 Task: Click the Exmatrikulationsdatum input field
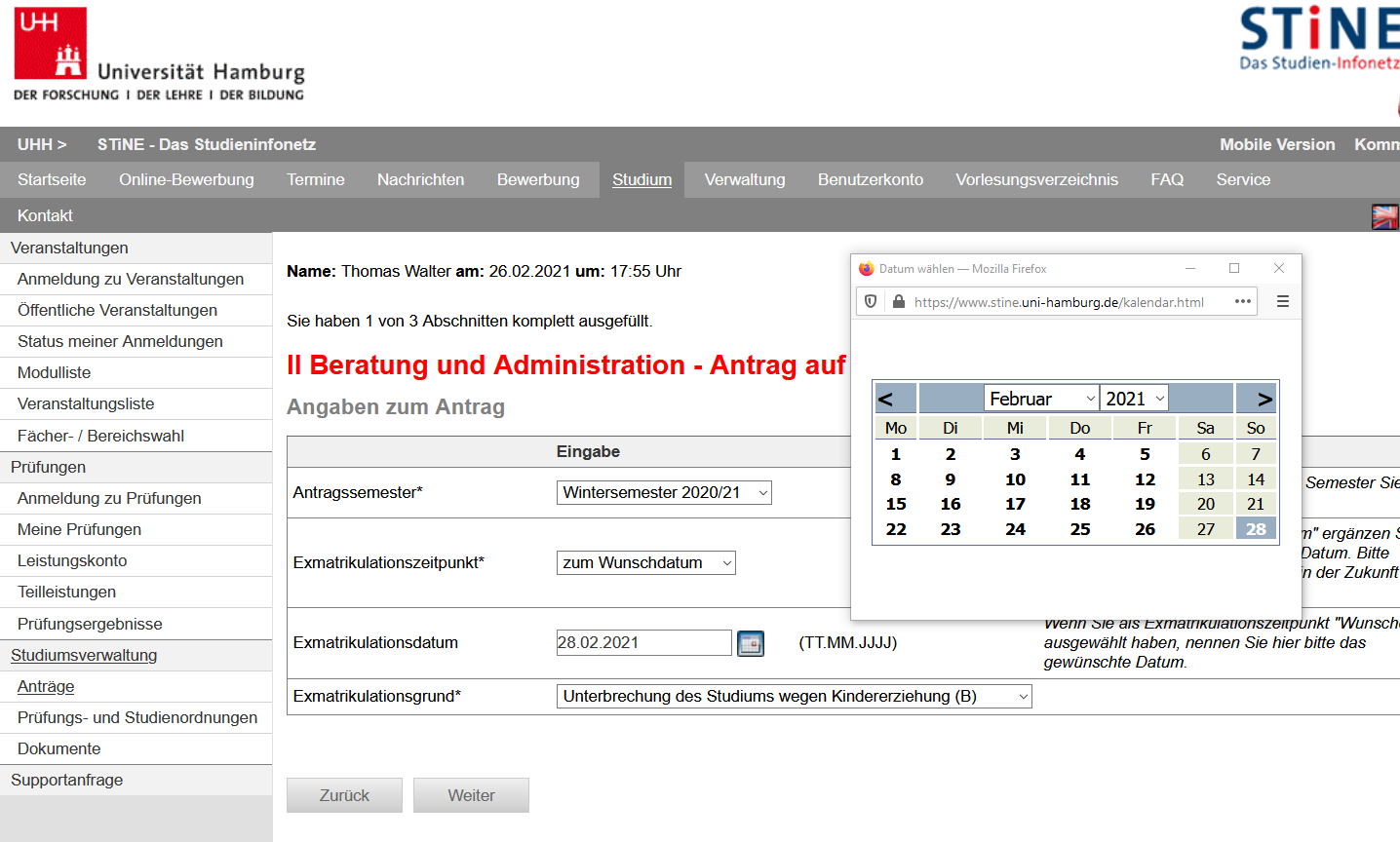pyautogui.click(x=643, y=642)
